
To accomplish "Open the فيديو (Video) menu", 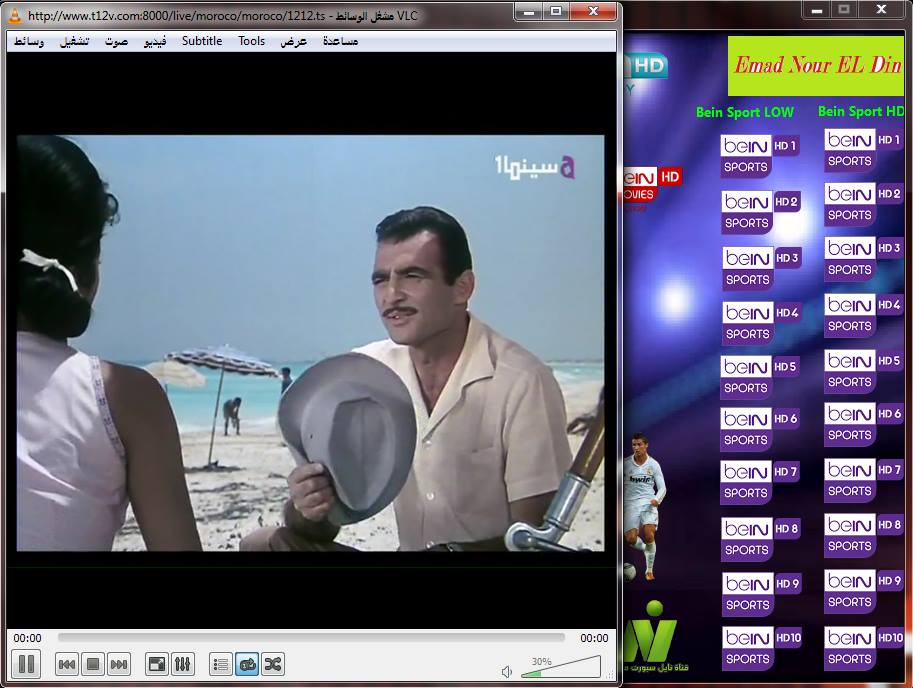I will (x=155, y=41).
